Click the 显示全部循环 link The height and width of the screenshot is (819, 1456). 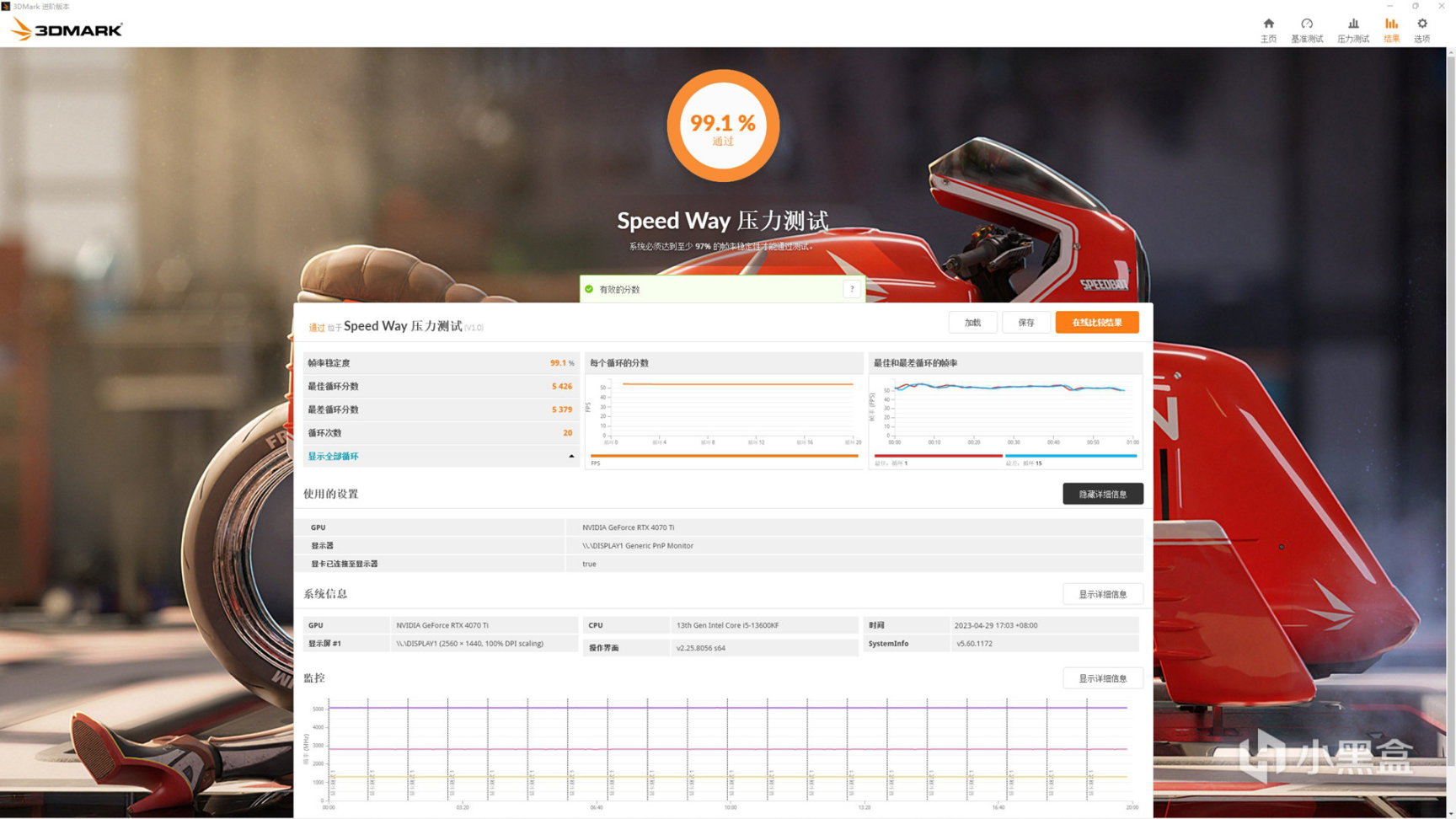click(333, 456)
